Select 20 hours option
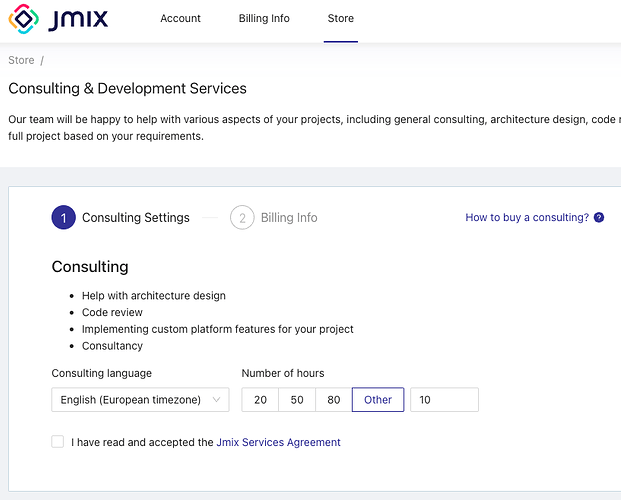 pos(260,400)
